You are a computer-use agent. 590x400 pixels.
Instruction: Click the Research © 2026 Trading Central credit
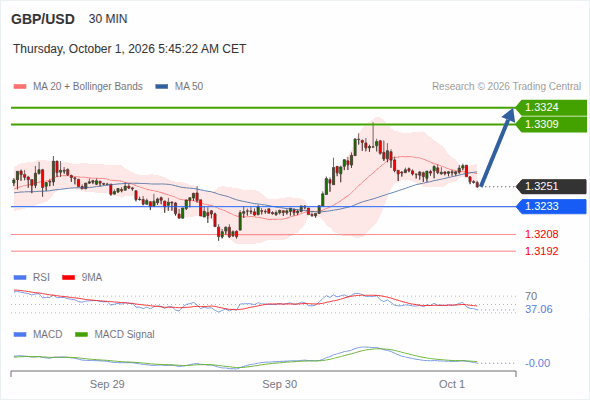coord(506,87)
